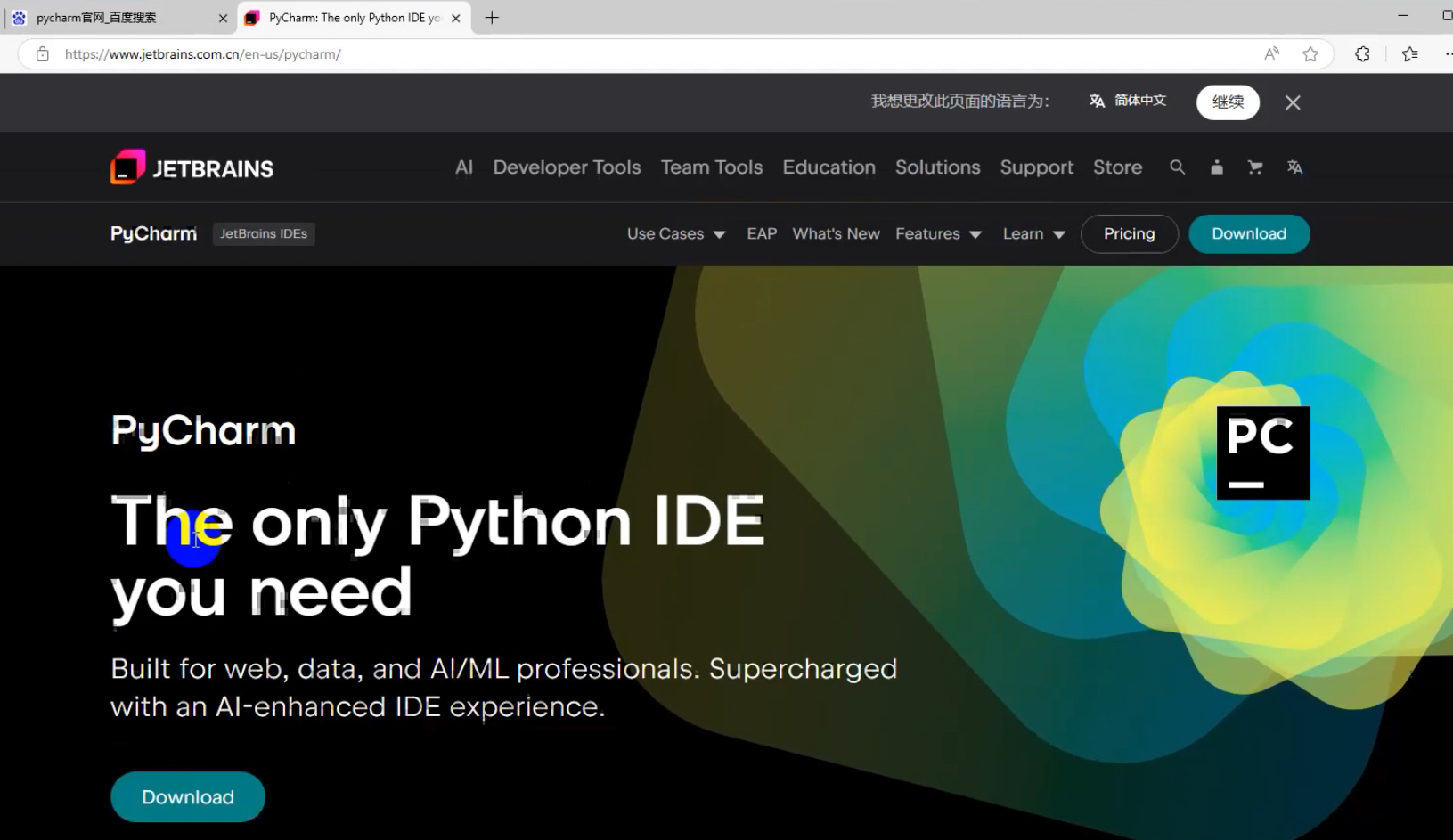Click the 我想更改此页面的语言为 text
This screenshot has width=1453, height=840.
pos(959,102)
